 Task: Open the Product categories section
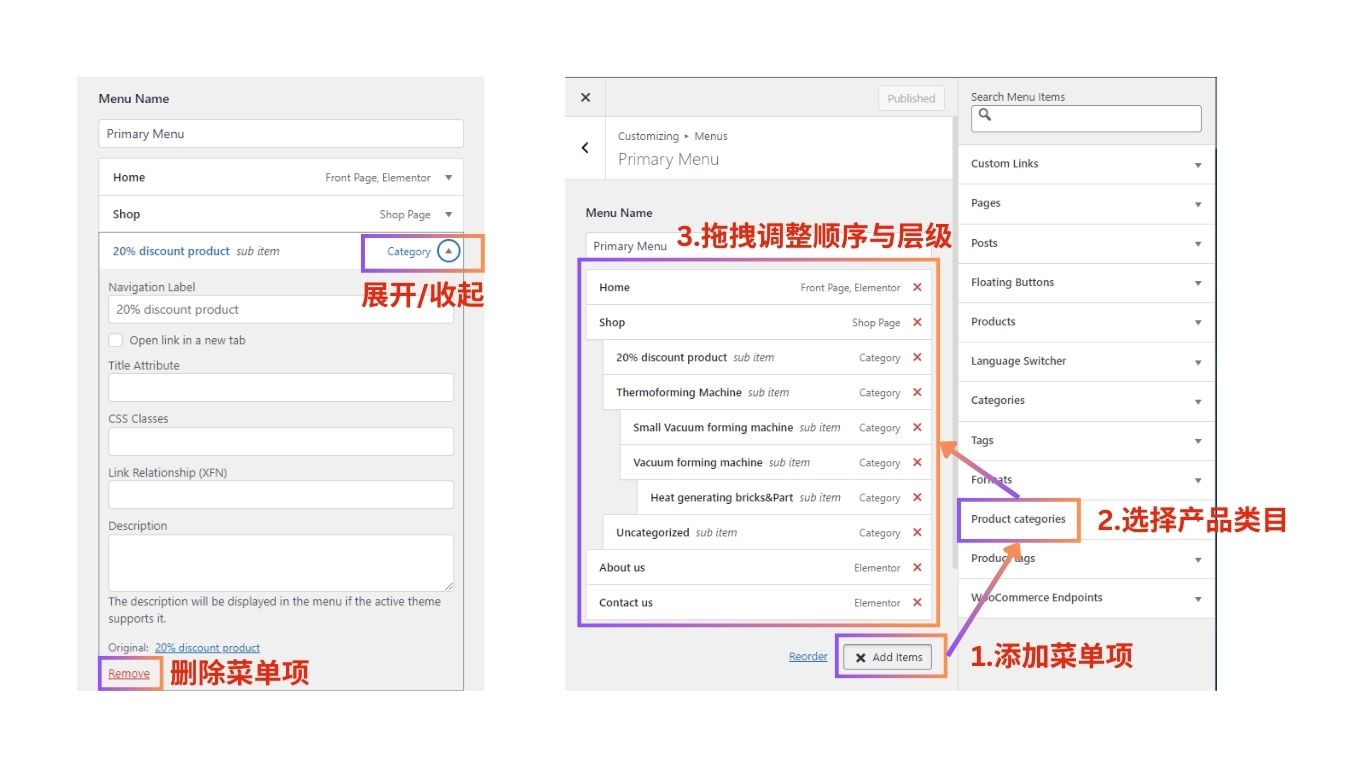[1018, 520]
